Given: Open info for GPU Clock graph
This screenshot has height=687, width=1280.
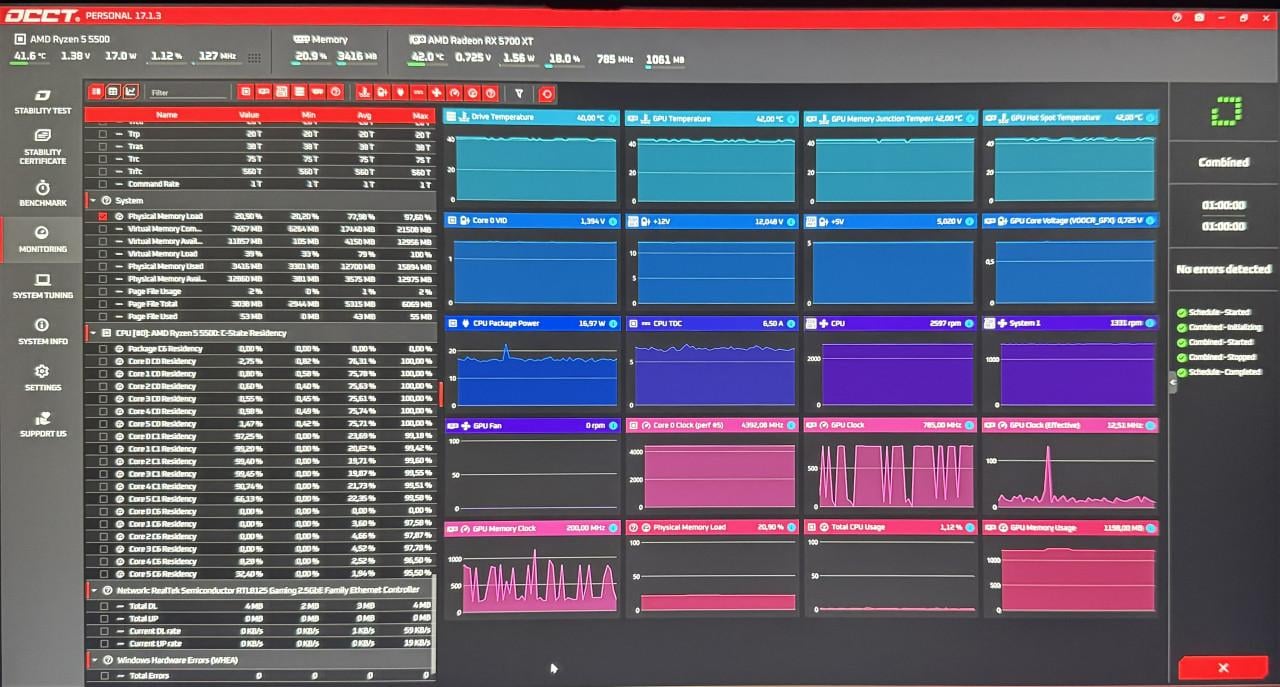Looking at the screenshot, I should (x=971, y=426).
